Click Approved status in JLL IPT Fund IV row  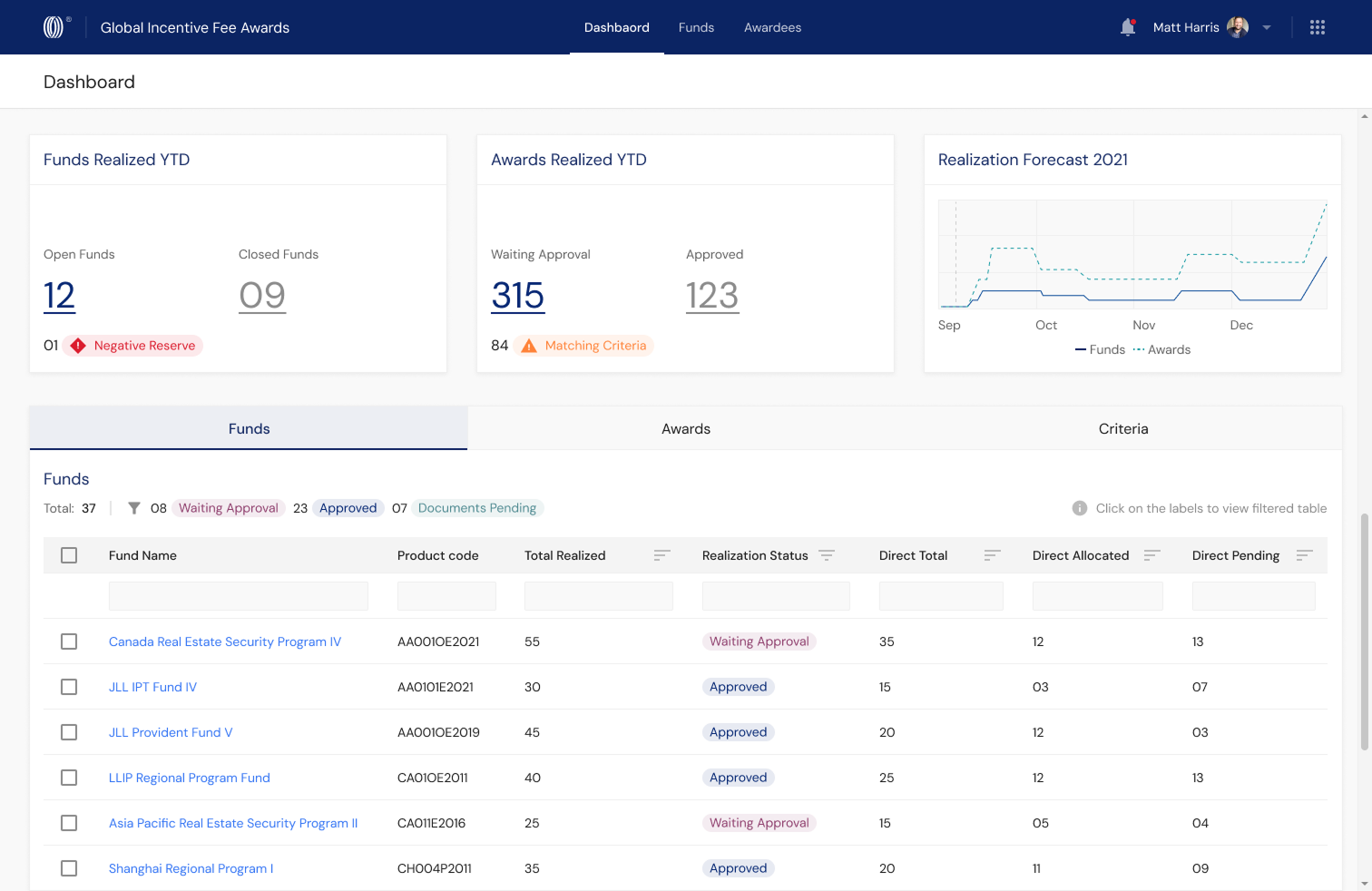click(x=739, y=687)
